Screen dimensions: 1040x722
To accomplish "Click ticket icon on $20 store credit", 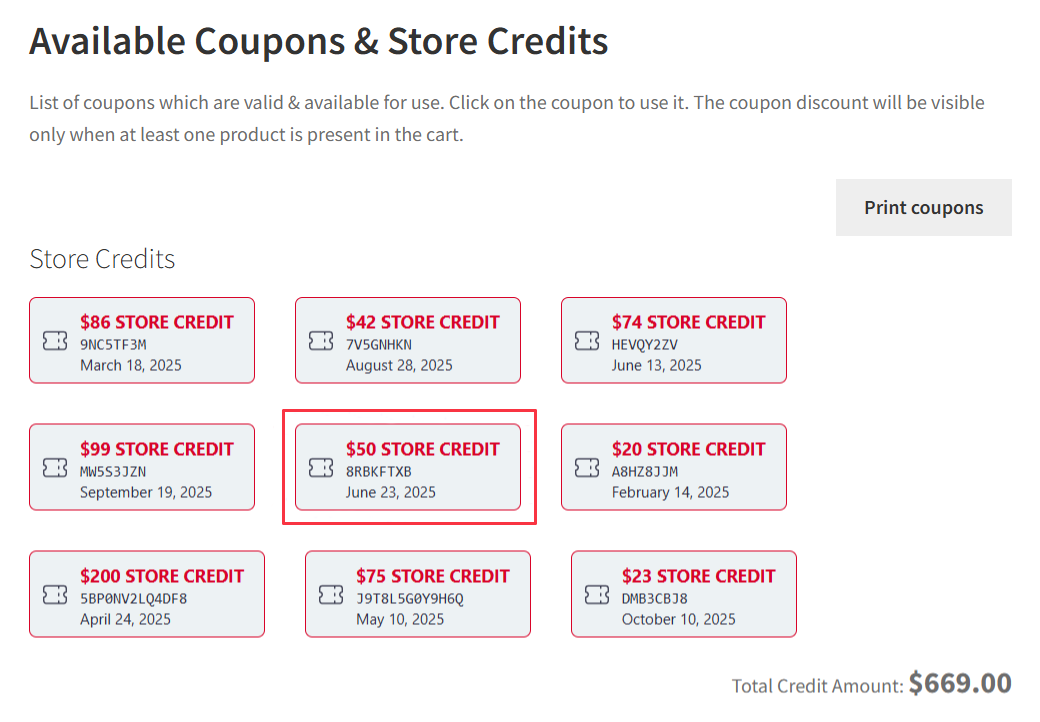I will tap(587, 468).
